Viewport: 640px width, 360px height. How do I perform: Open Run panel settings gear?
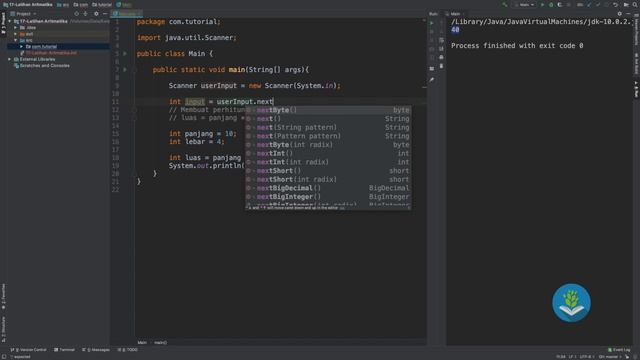pyautogui.click(x=620, y=13)
